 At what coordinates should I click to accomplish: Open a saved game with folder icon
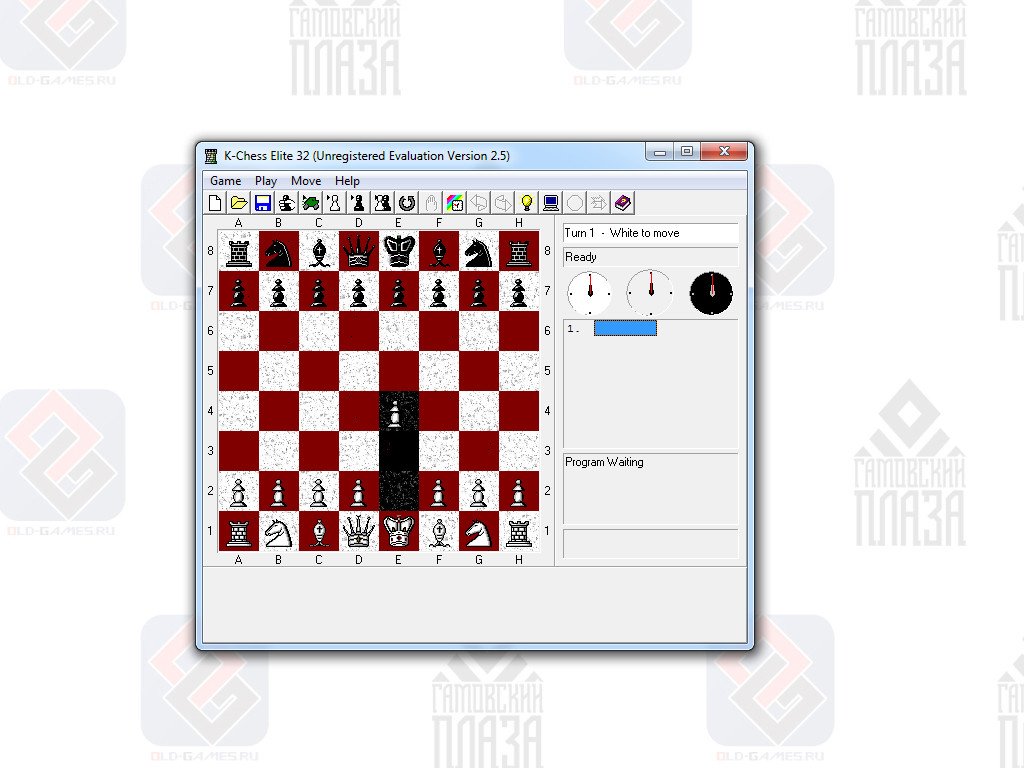tap(239, 203)
